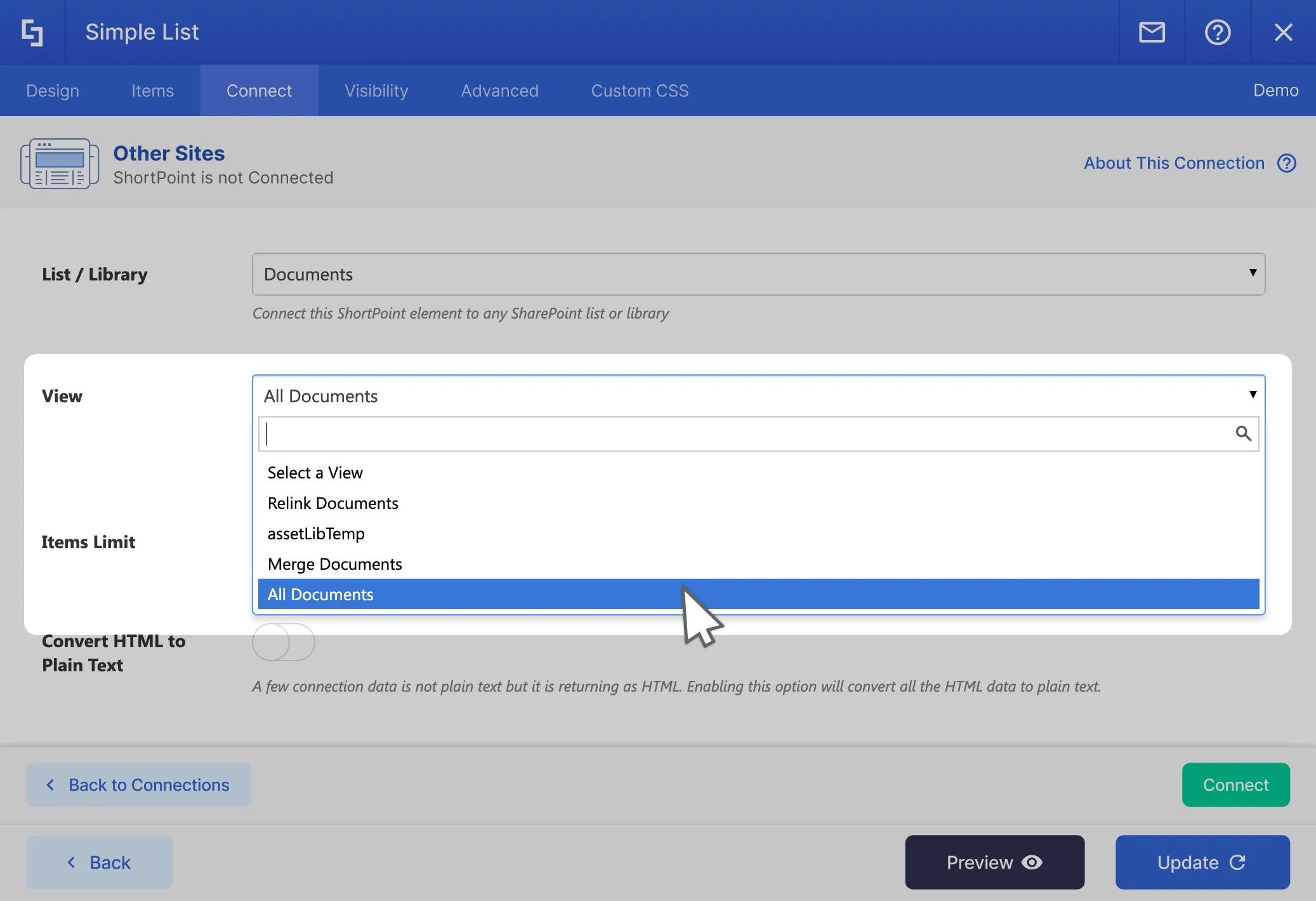Close the Simple List dialog

point(1283,32)
